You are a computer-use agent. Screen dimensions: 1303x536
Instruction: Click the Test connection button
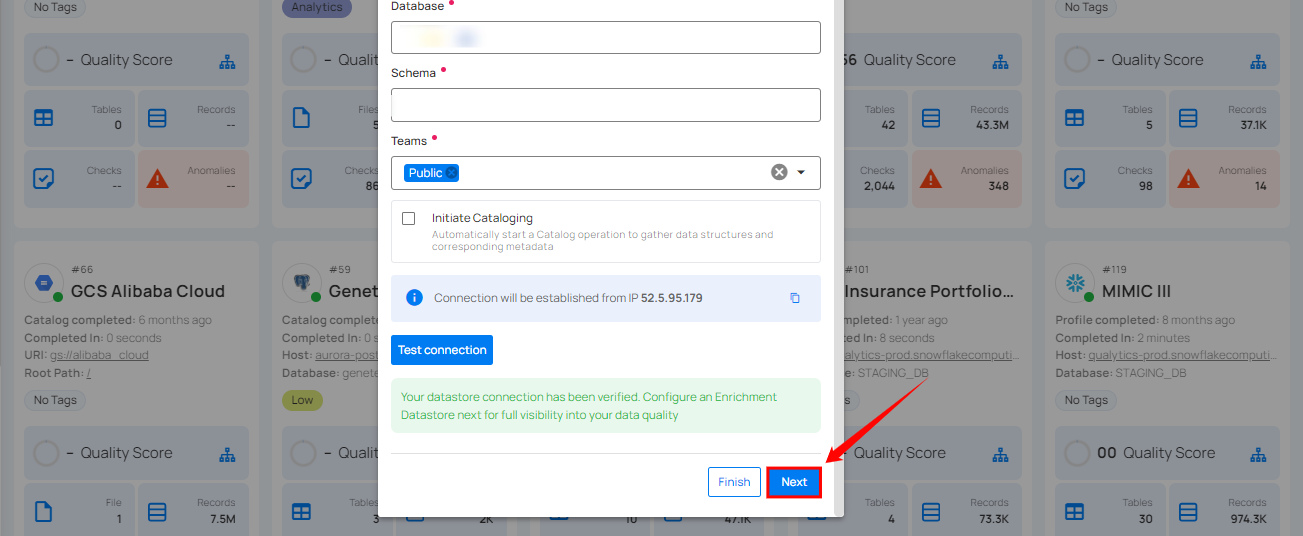(442, 350)
